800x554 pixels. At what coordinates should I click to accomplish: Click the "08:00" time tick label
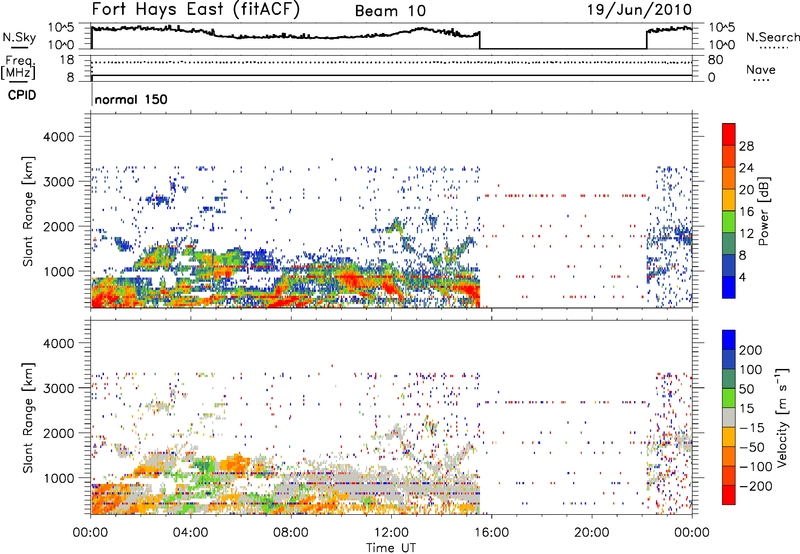[x=291, y=533]
